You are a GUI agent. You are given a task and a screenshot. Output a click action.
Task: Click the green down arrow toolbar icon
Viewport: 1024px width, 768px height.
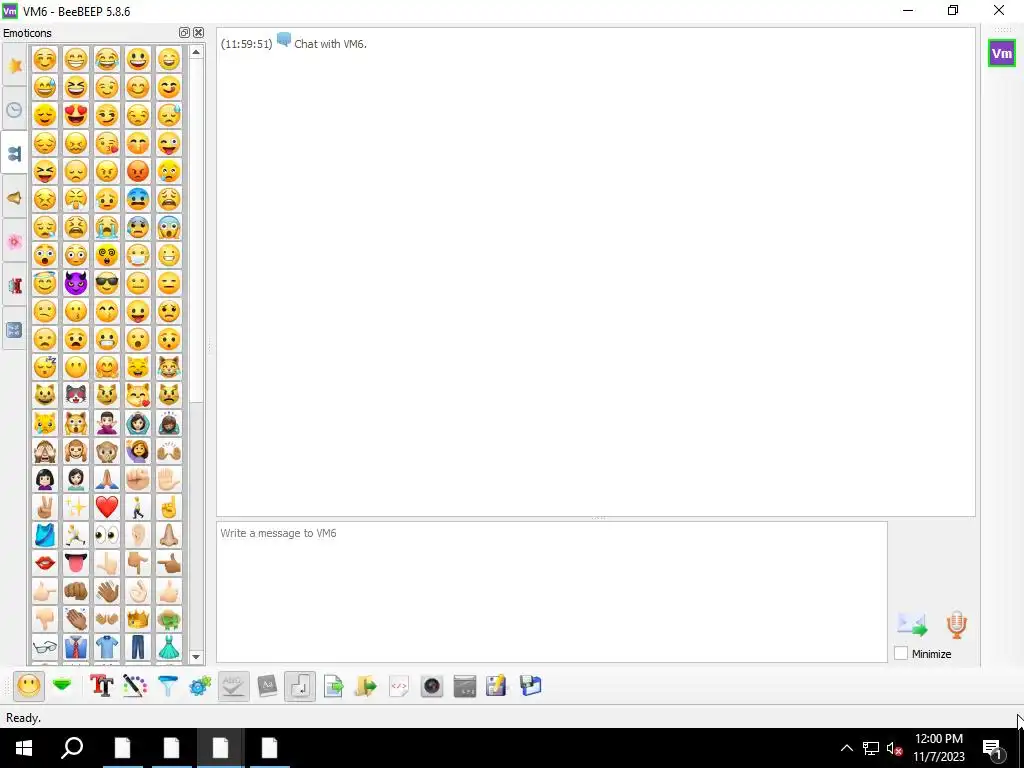(x=62, y=686)
